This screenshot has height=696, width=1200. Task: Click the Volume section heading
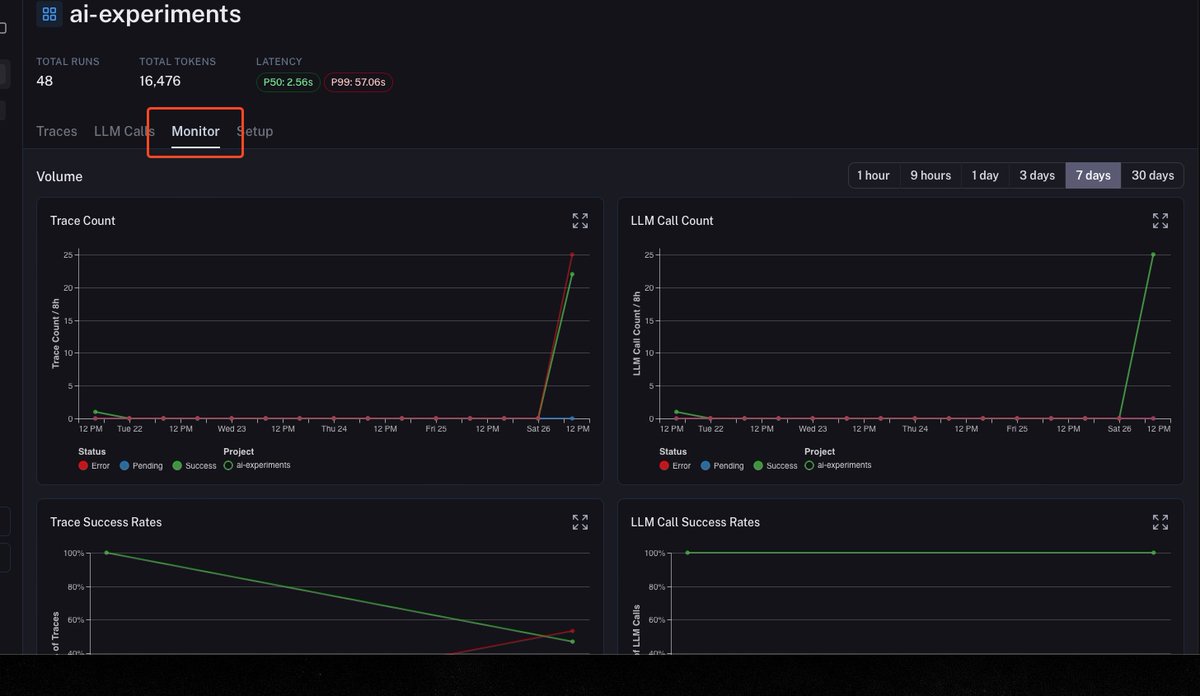point(60,177)
